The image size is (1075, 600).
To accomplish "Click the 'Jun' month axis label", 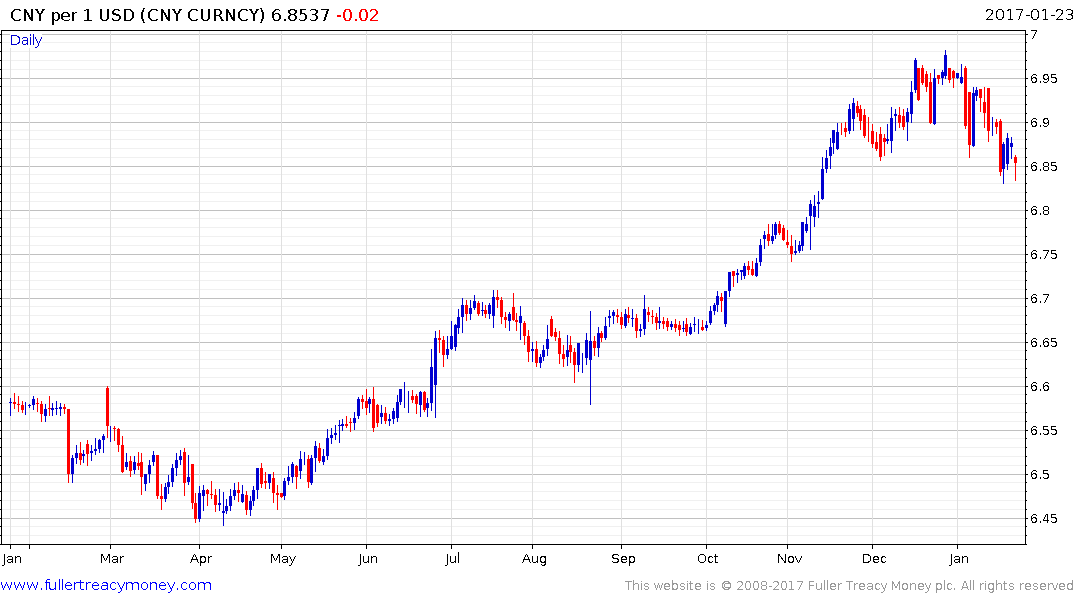I will 367,559.
